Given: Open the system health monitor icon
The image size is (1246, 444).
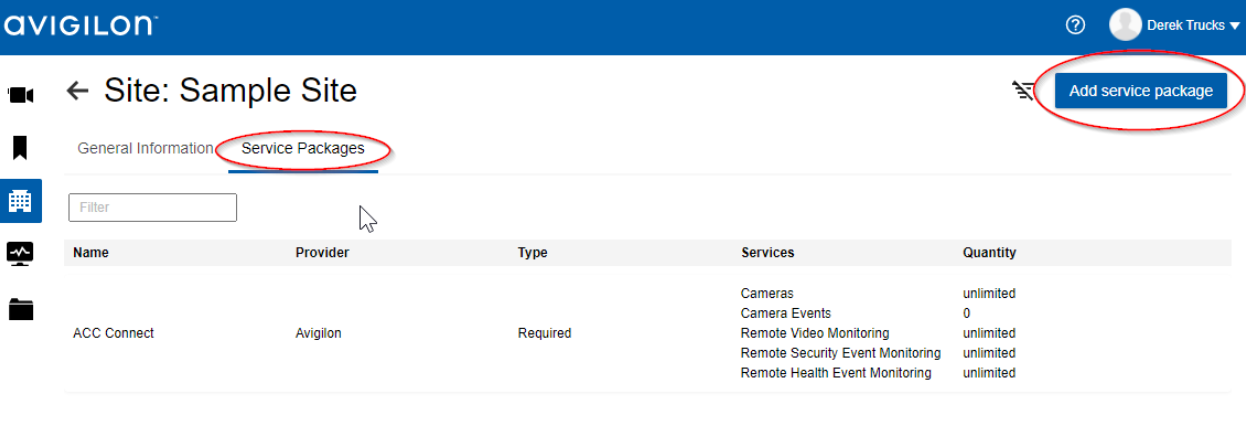Looking at the screenshot, I should pyautogui.click(x=20, y=254).
